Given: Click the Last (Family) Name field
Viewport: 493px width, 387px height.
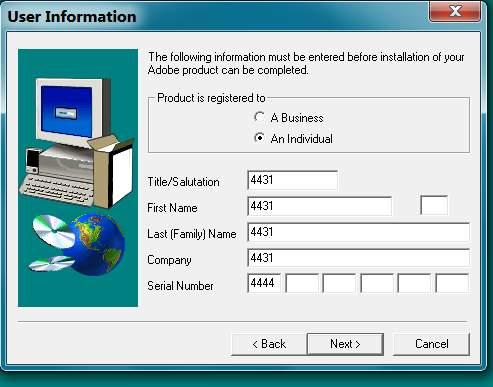Looking at the screenshot, I should [x=358, y=232].
